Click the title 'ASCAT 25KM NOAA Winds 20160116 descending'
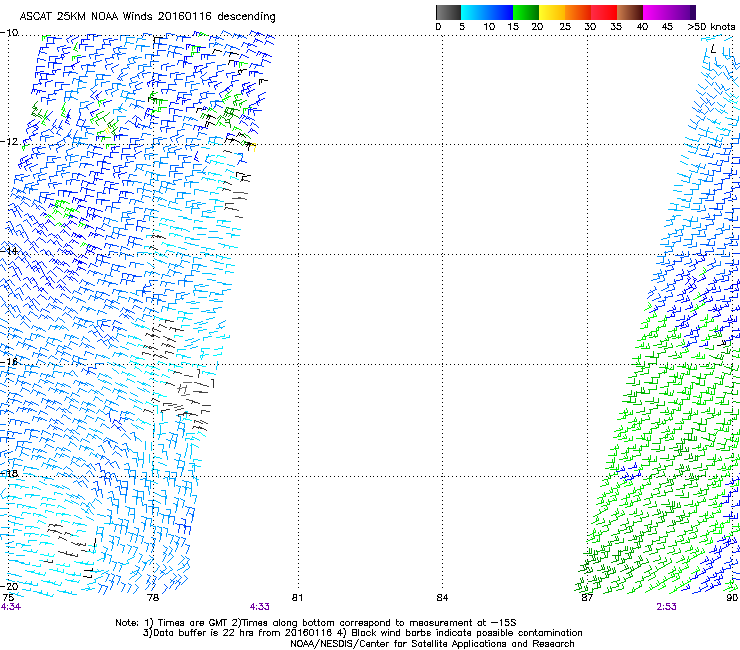740x650 pixels. pyautogui.click(x=147, y=17)
